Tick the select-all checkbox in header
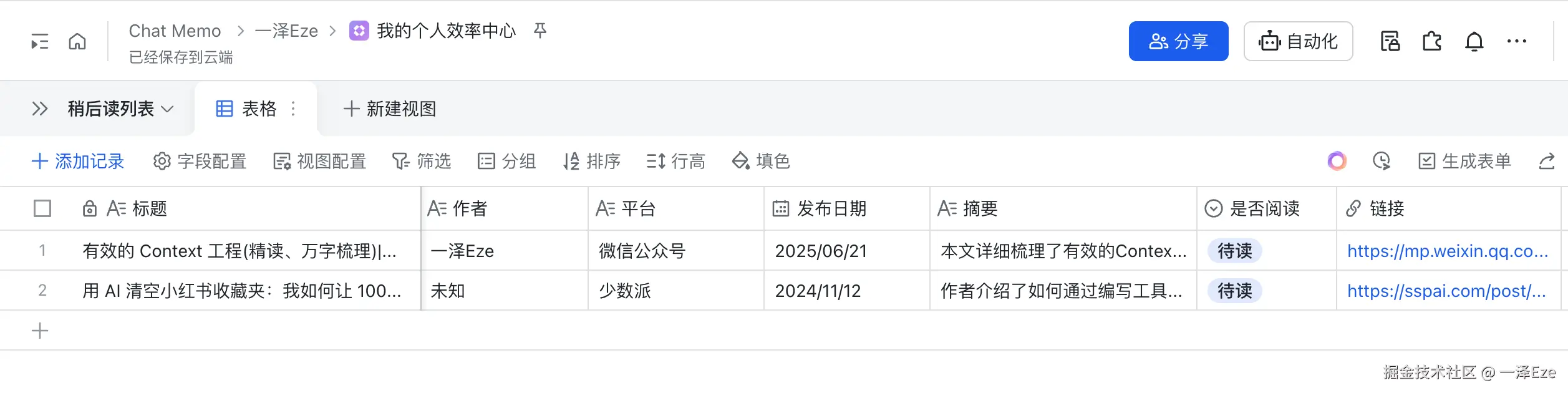Screen dimensions: 1568x393 point(42,208)
